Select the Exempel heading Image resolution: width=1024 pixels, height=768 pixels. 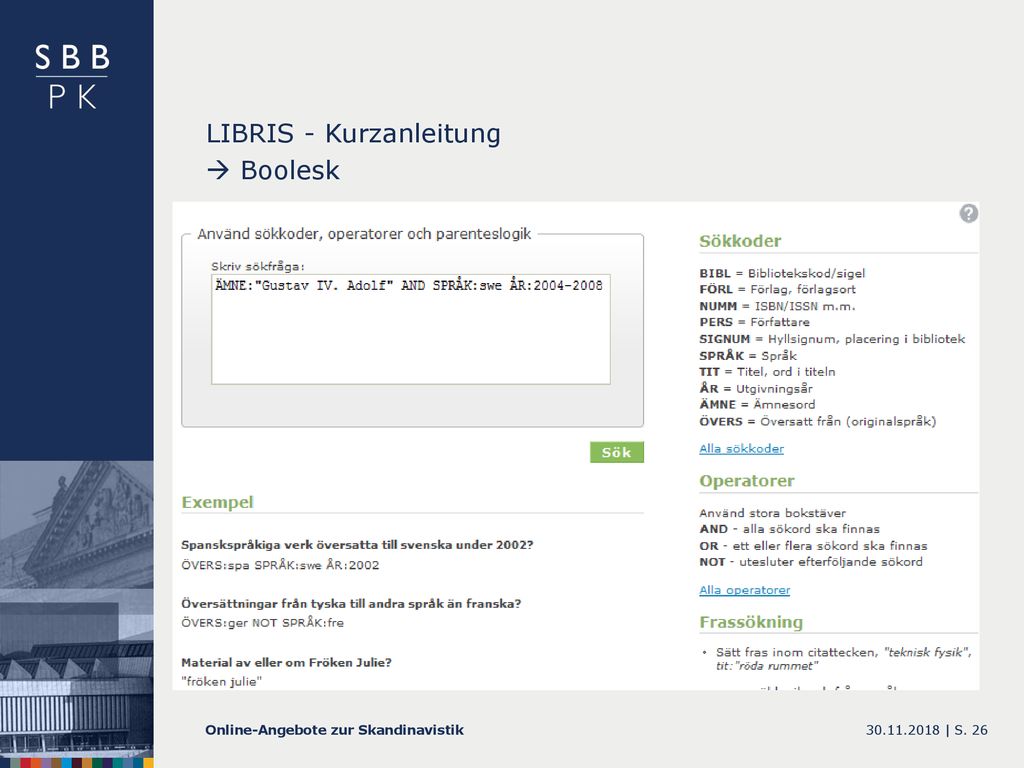[217, 502]
